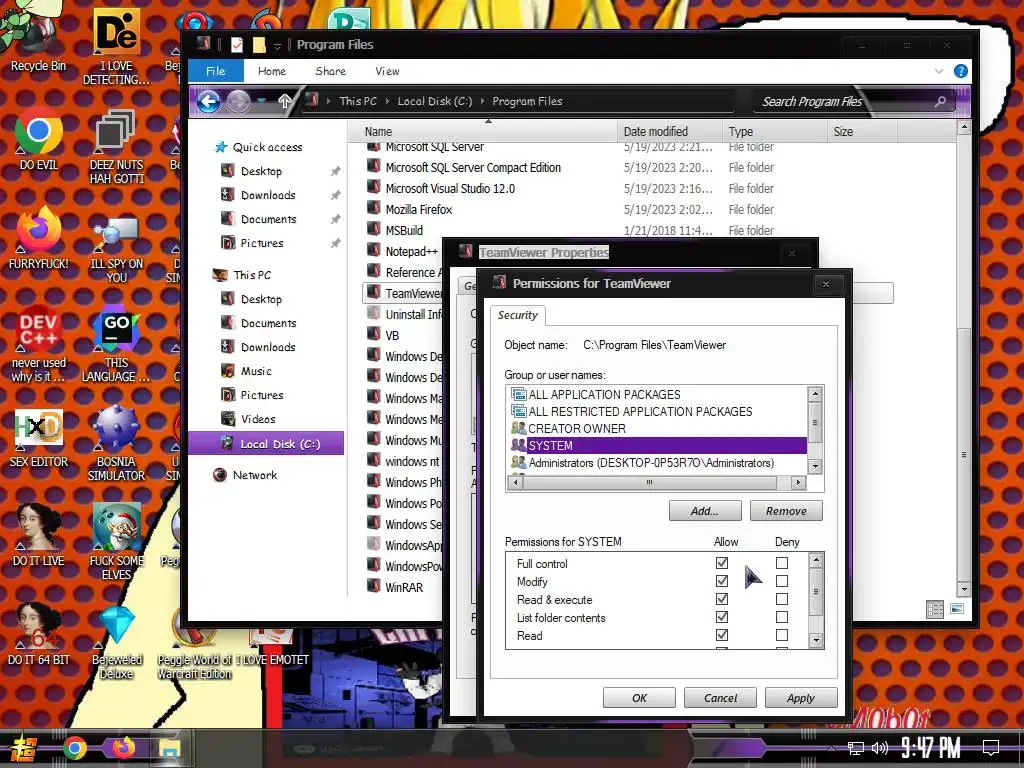Check Deny for Read & execute
Screen dimensions: 1024x768
tap(782, 599)
